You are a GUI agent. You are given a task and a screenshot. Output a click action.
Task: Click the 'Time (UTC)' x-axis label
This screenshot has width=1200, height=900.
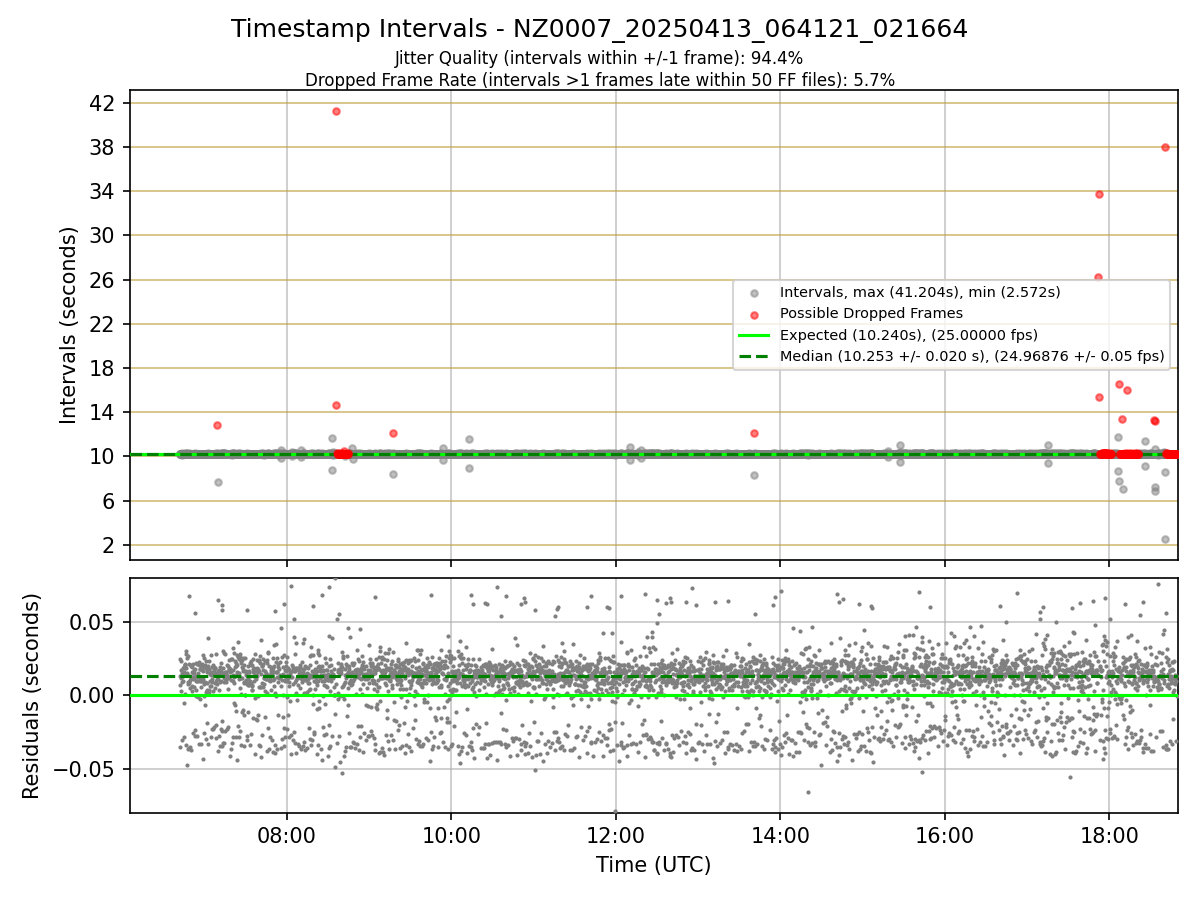pos(653,865)
